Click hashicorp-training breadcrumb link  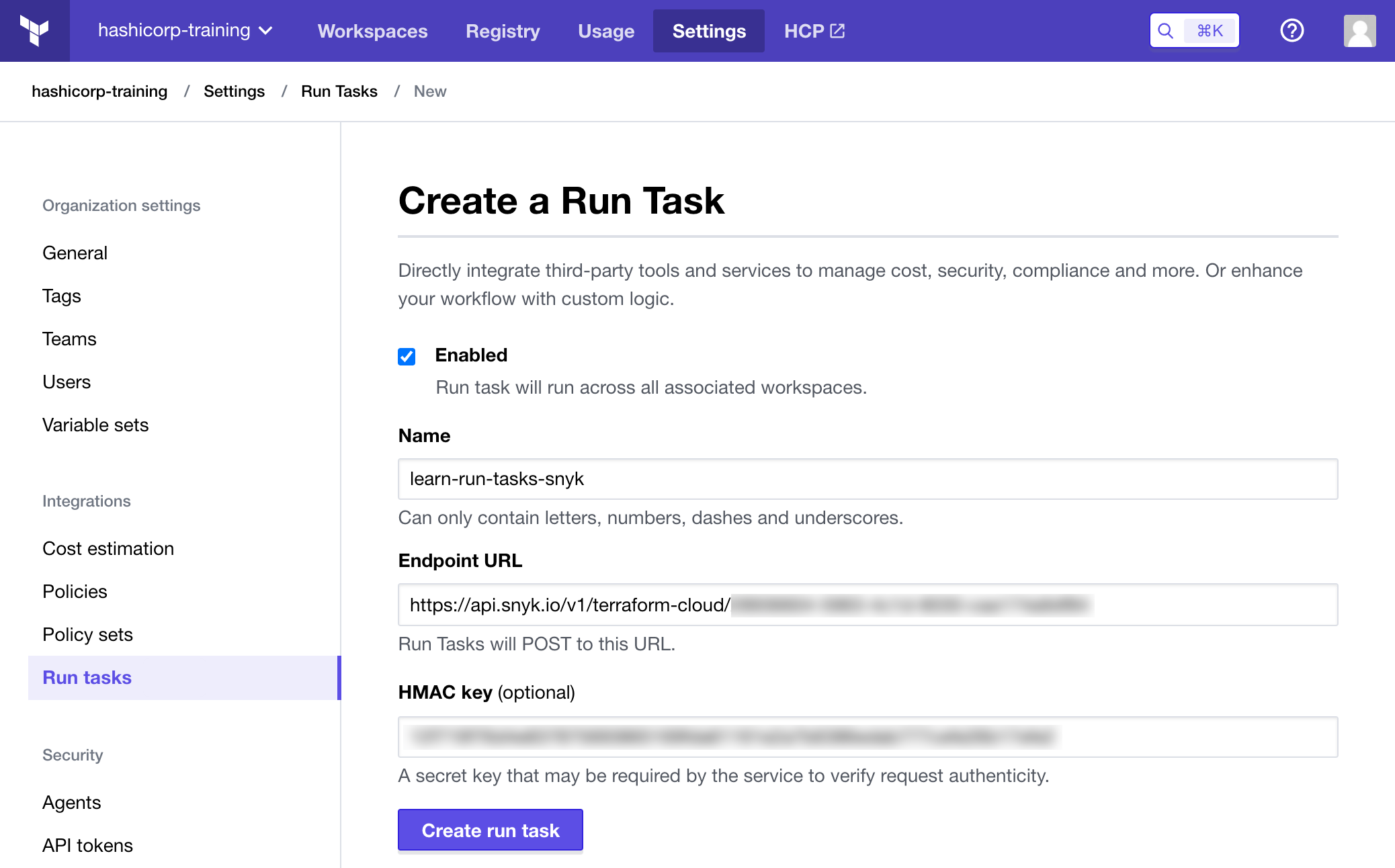[x=99, y=91]
